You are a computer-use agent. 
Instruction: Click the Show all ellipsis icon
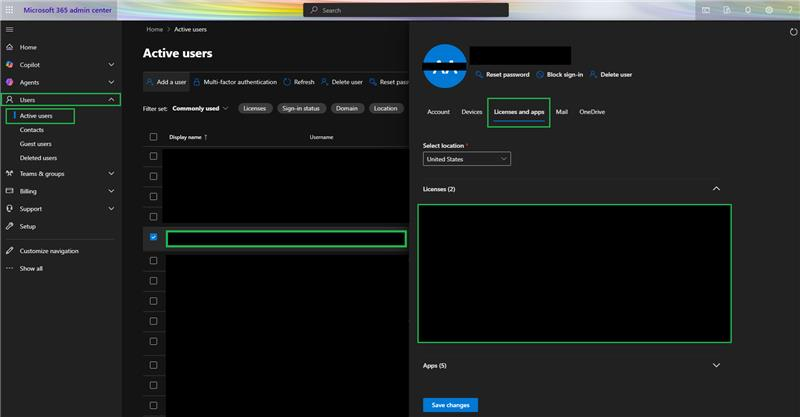[10, 268]
